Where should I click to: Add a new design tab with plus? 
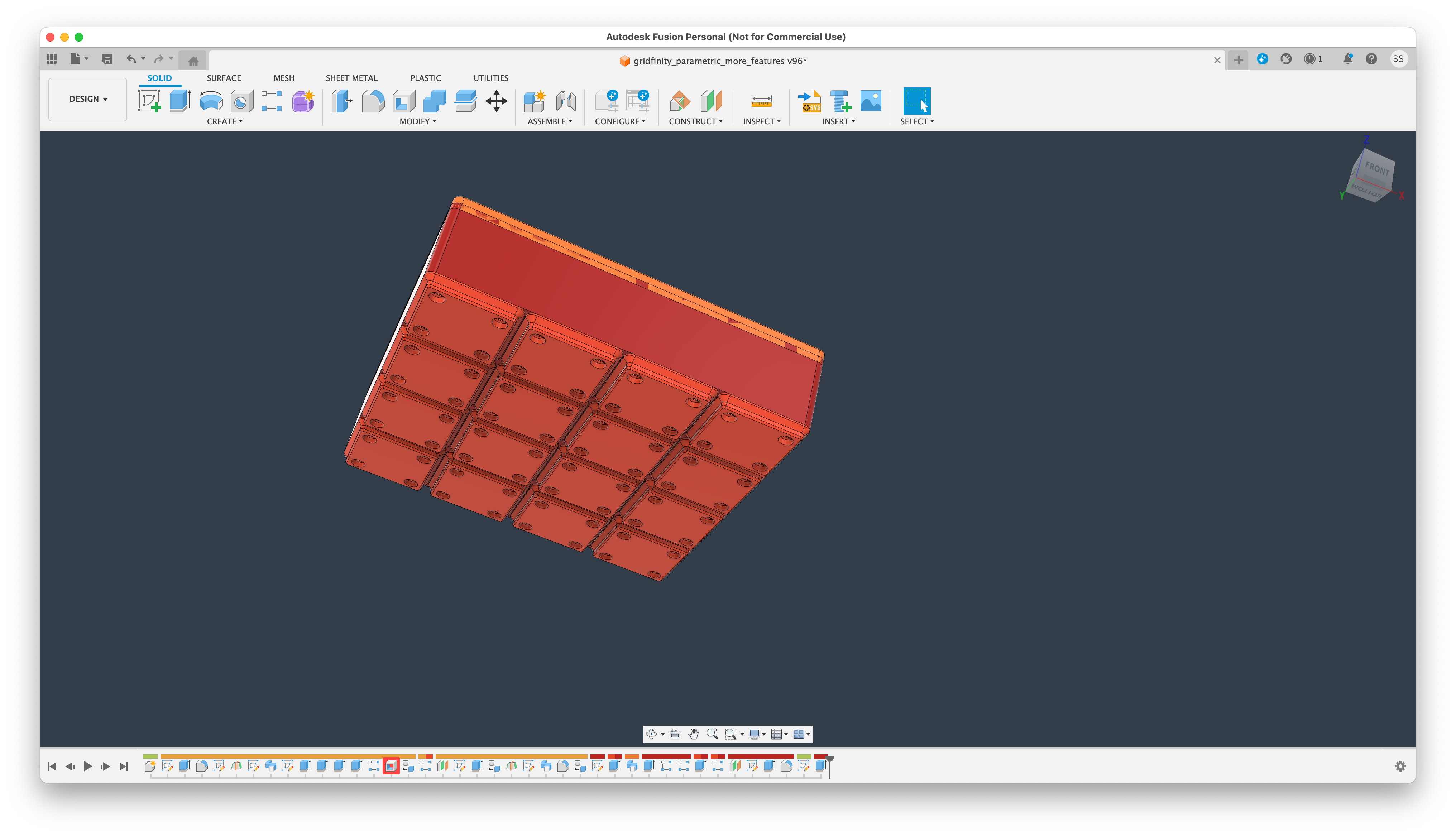[x=1239, y=60]
